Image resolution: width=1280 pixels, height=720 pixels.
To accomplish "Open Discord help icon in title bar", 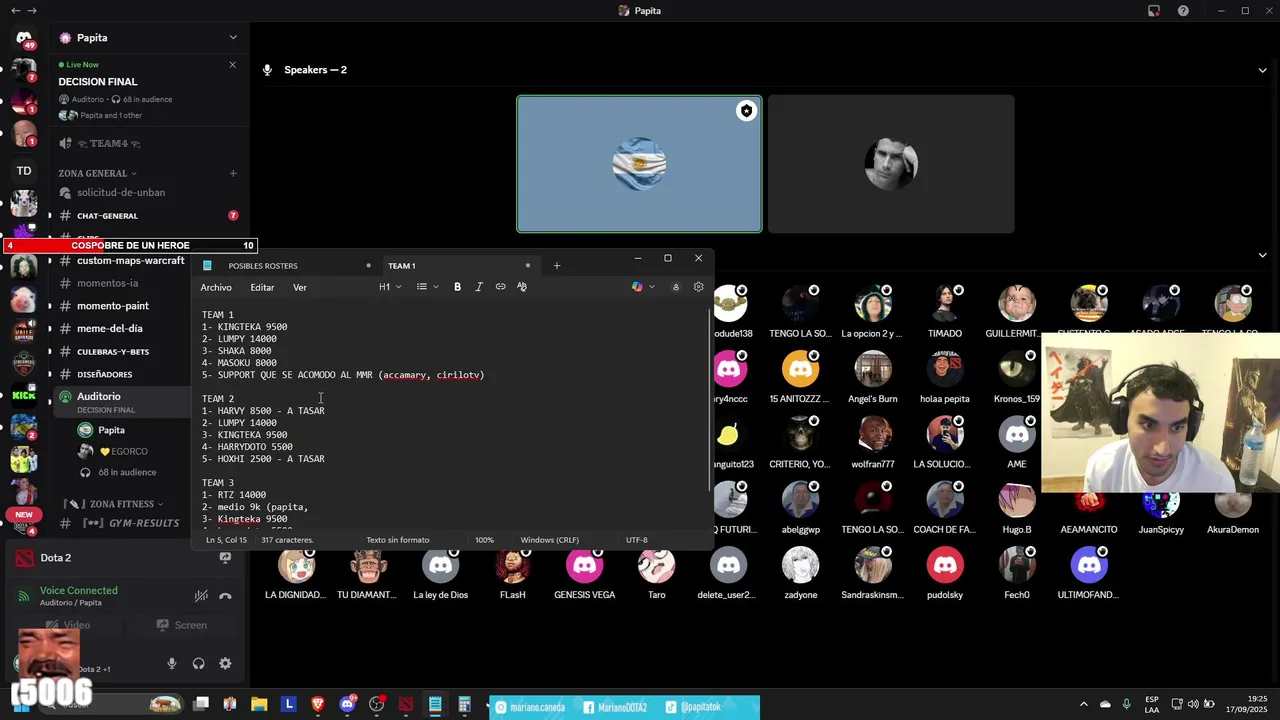I will [x=1183, y=11].
